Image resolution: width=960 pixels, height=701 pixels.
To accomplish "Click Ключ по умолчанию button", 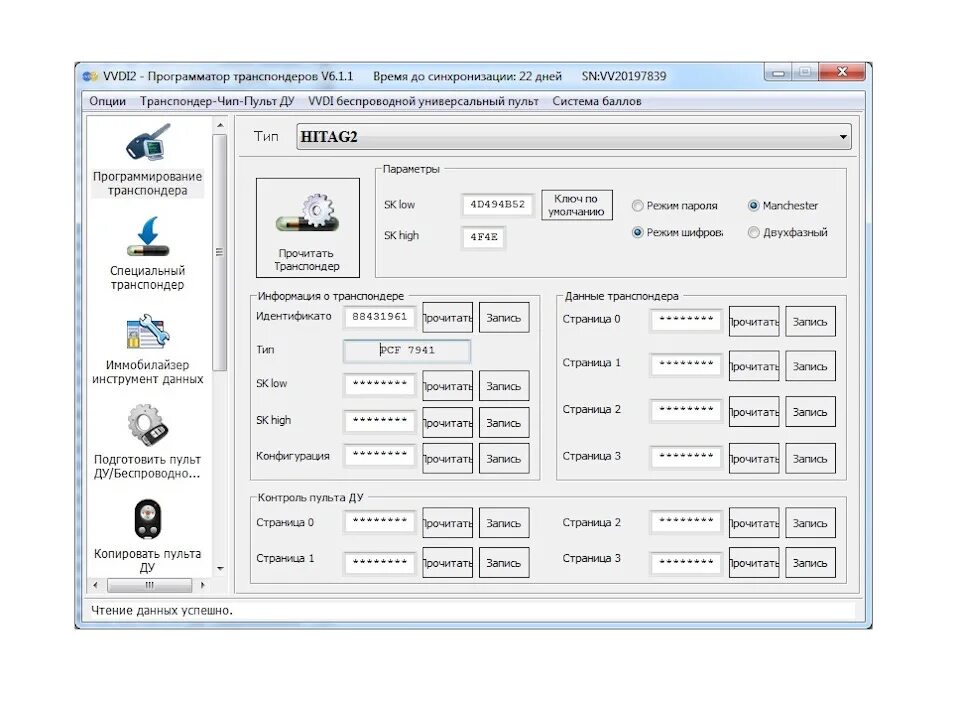I will pos(577,205).
